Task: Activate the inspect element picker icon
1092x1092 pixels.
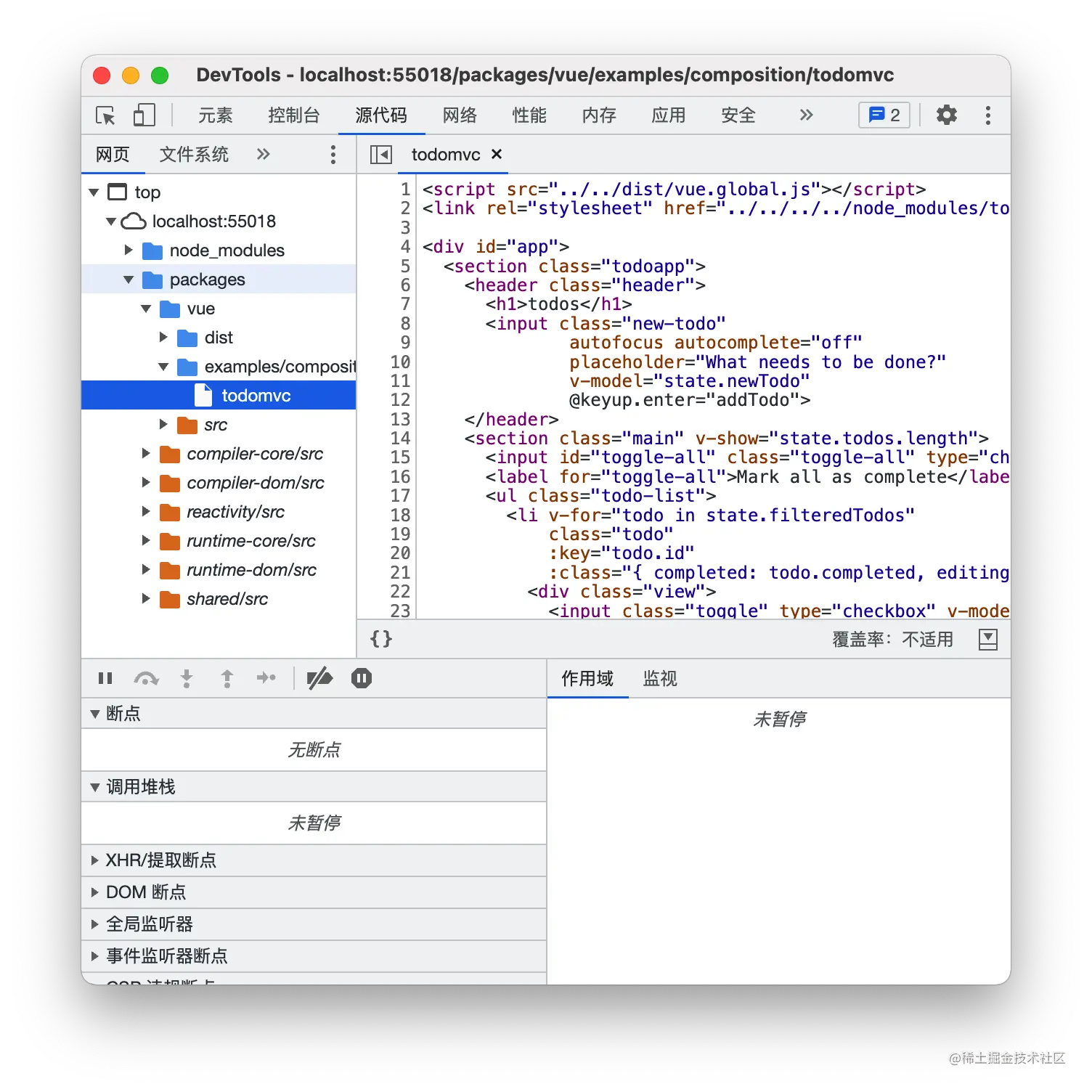Action: click(x=105, y=115)
